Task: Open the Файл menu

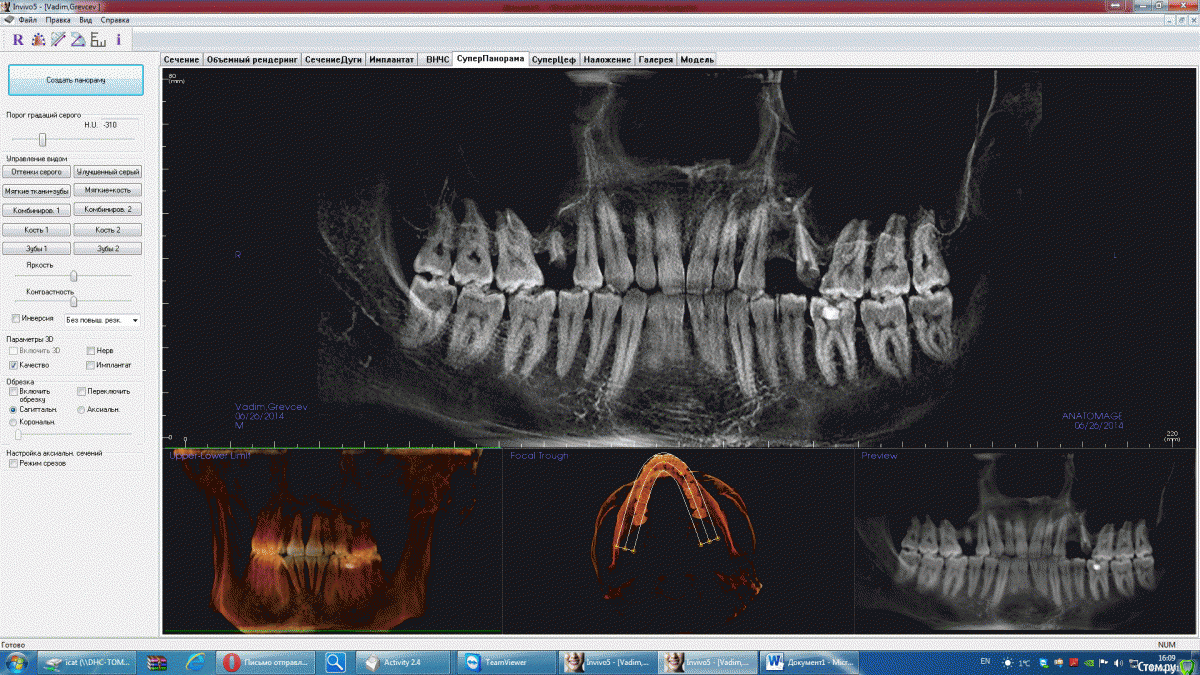Action: click(x=27, y=20)
